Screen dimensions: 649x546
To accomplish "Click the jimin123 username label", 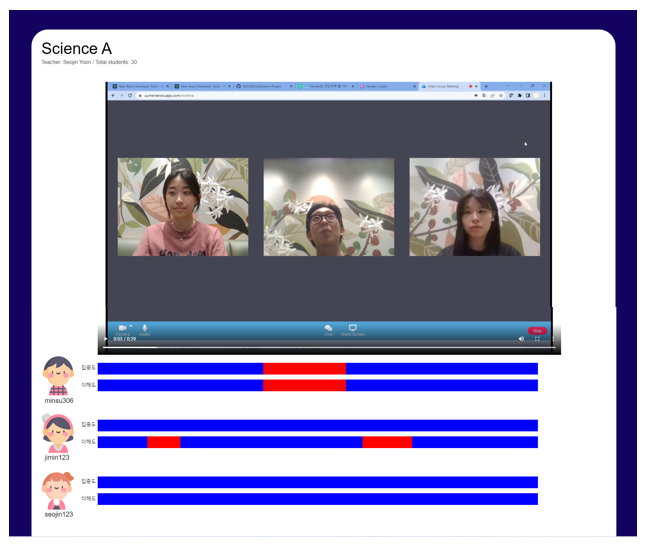I will point(57,457).
